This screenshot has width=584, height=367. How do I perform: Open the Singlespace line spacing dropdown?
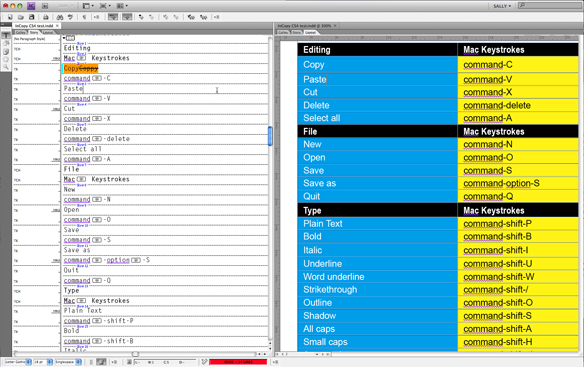79,362
